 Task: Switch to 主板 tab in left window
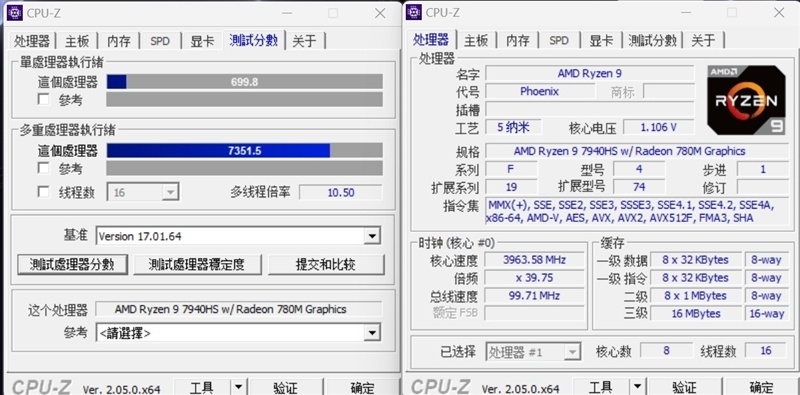click(x=77, y=41)
